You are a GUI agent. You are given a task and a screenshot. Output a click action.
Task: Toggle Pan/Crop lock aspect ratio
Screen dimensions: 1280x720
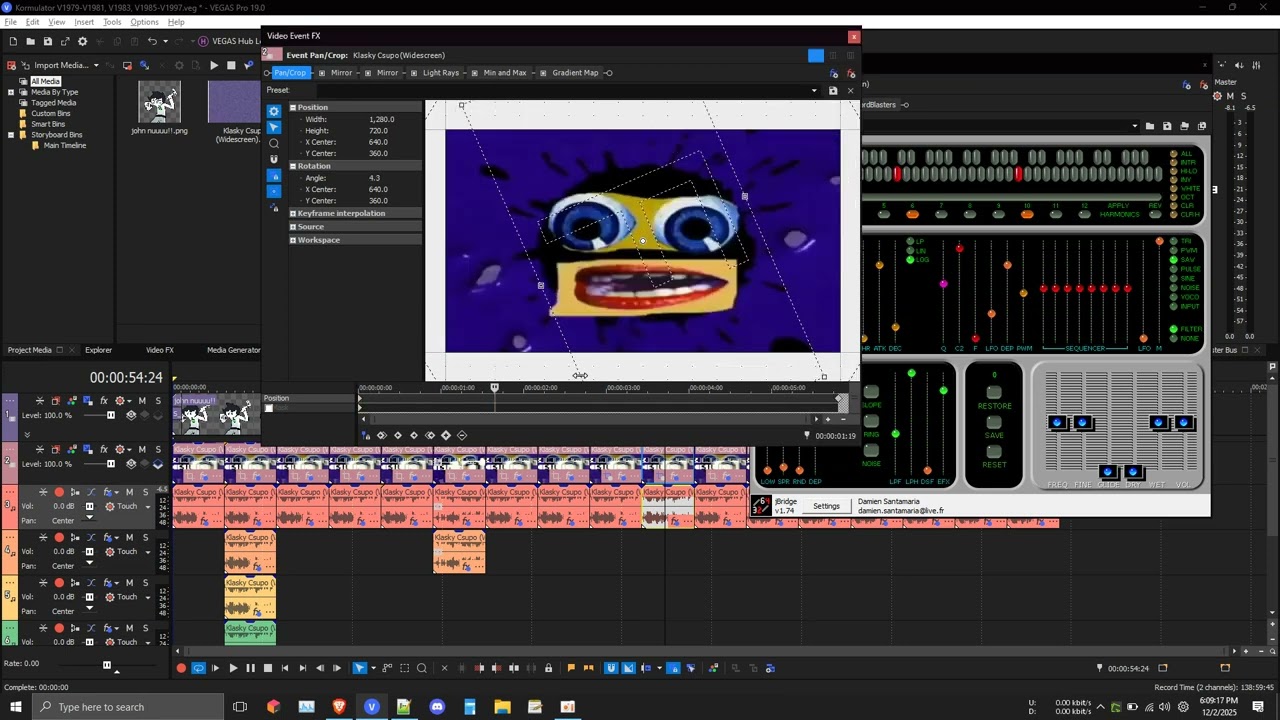274,175
